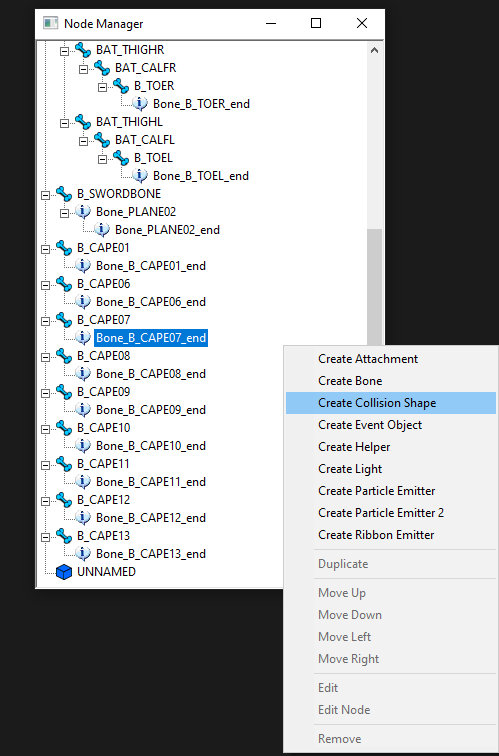Collapse the BAT_THIGHR node
This screenshot has height=756, width=499.
[x=64, y=51]
